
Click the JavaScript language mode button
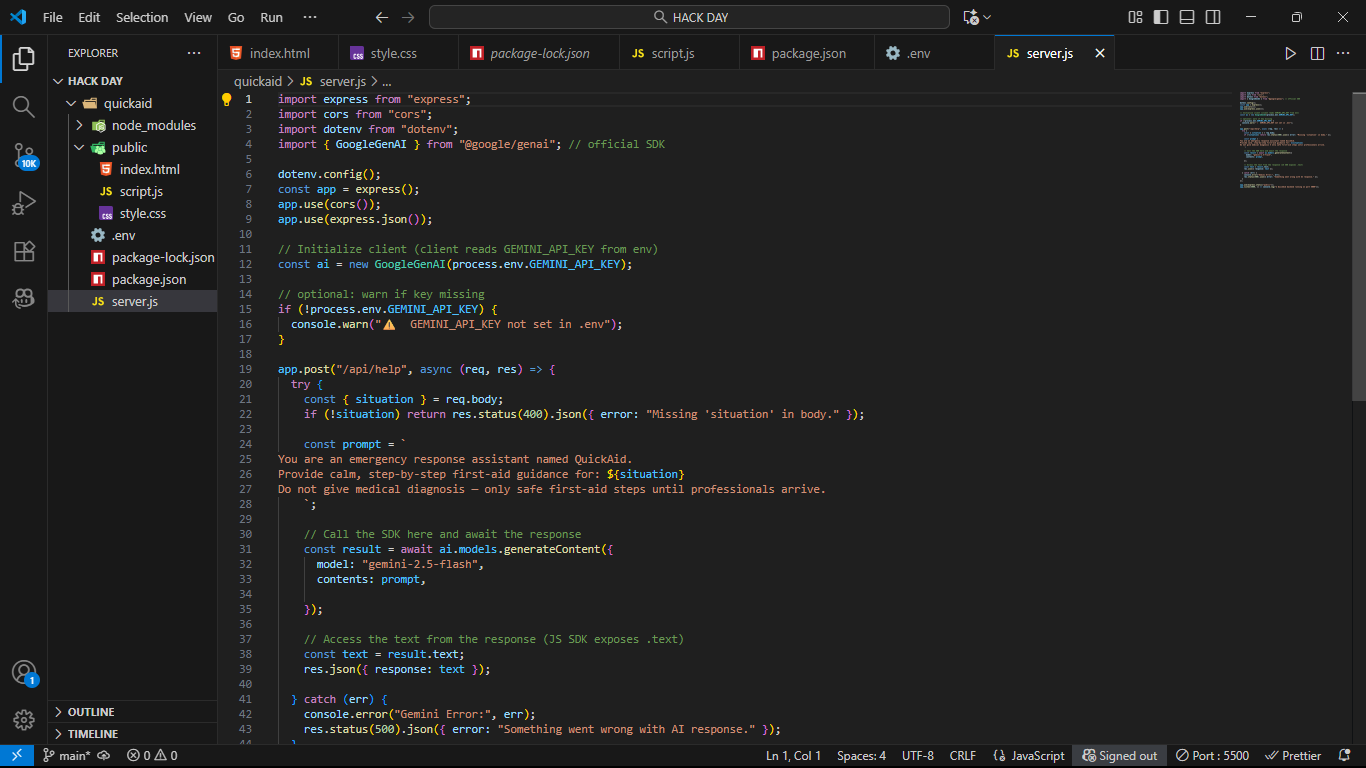(x=1029, y=756)
